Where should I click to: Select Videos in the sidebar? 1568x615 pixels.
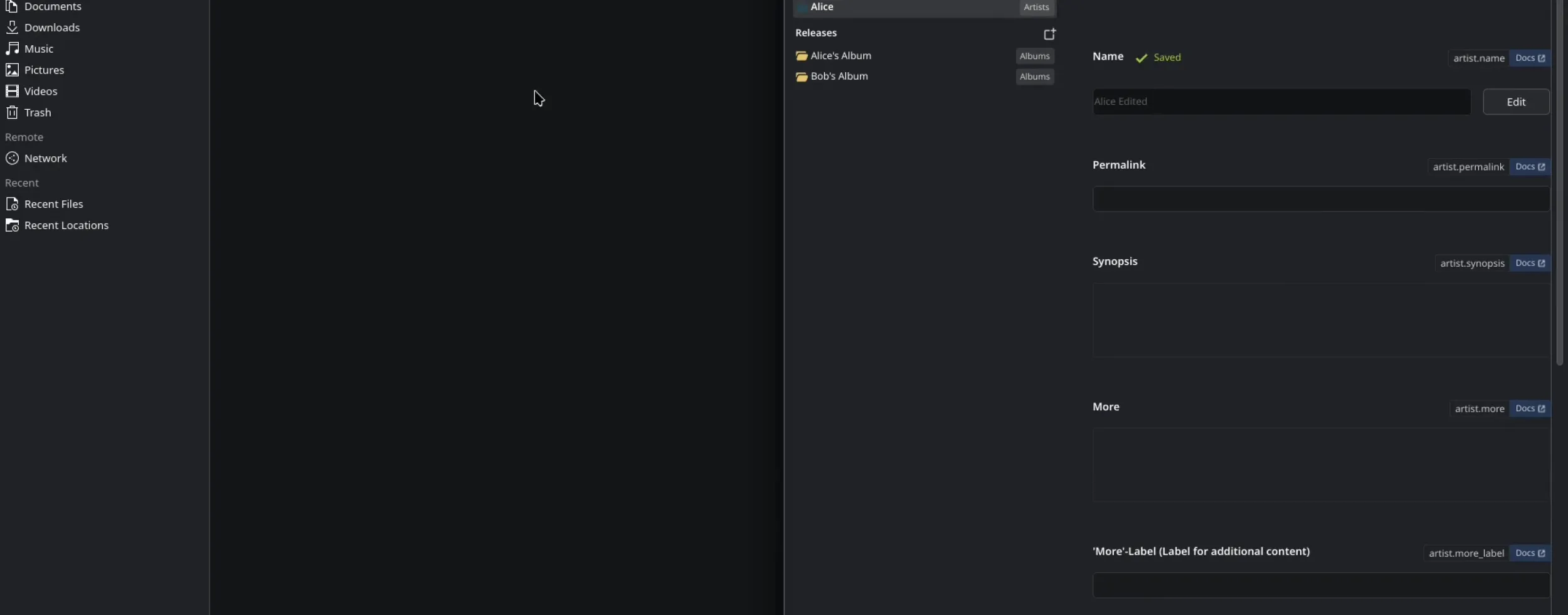(40, 91)
